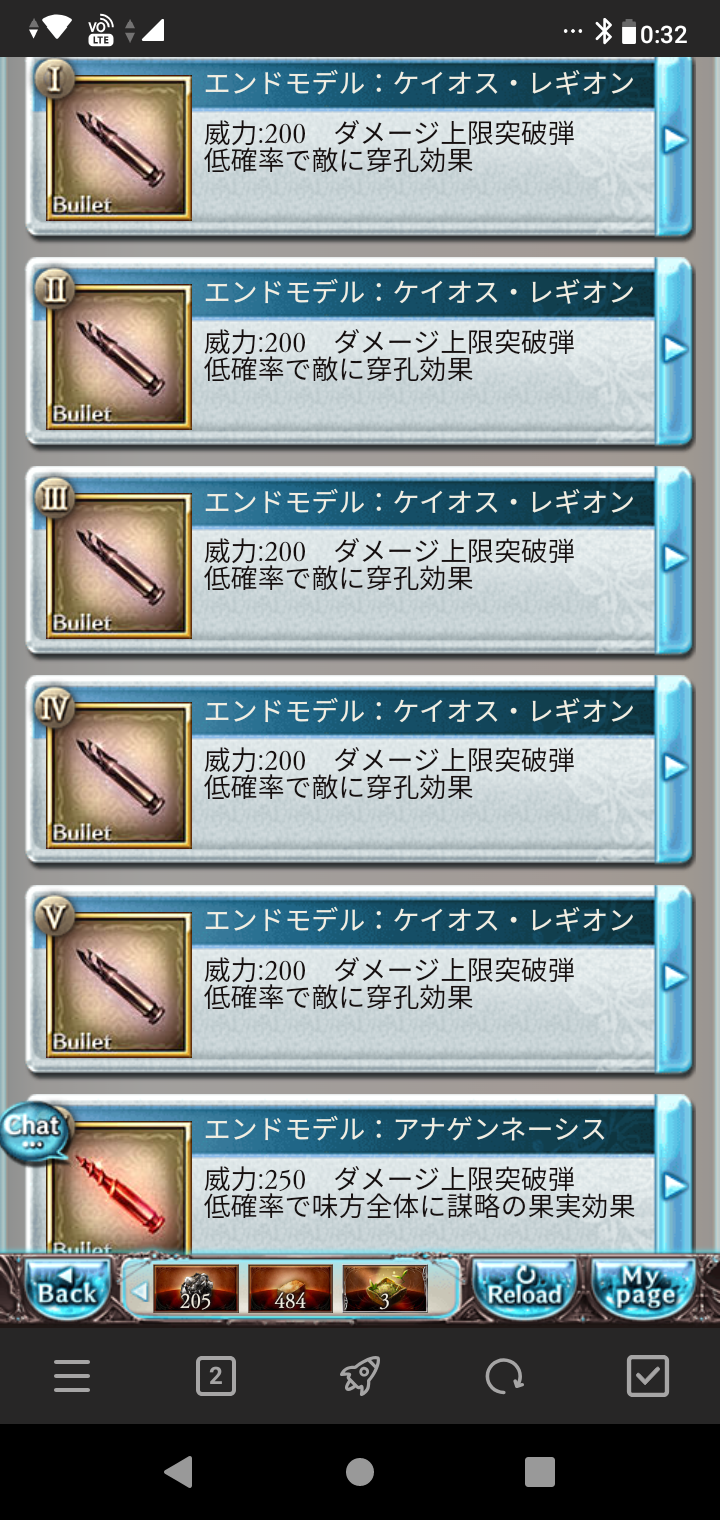This screenshot has height=1520, width=720.
Task: Tap the checkbox icon in browser bar
Action: (x=648, y=1377)
